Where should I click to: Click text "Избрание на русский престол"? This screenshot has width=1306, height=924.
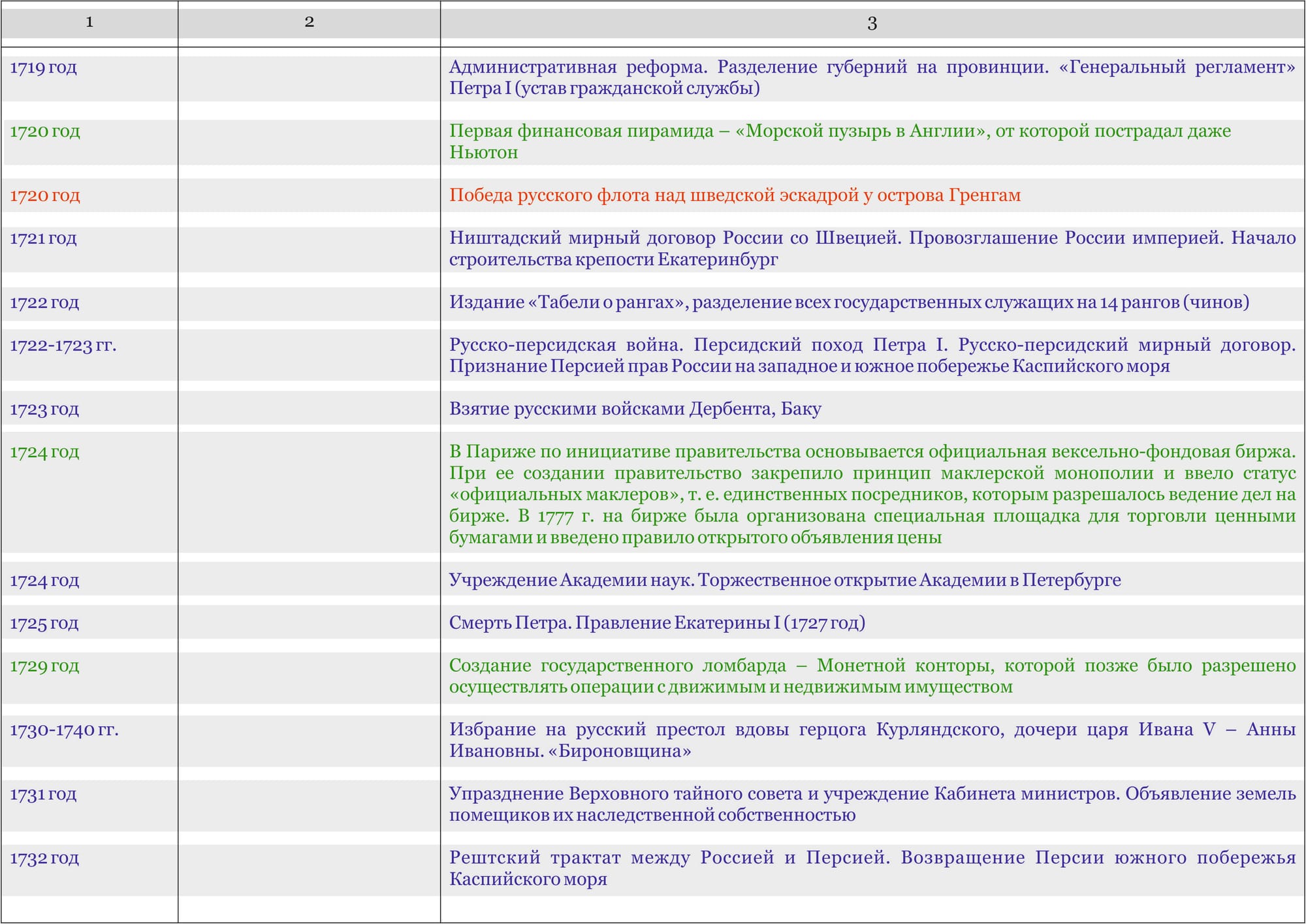pyautogui.click(x=587, y=730)
